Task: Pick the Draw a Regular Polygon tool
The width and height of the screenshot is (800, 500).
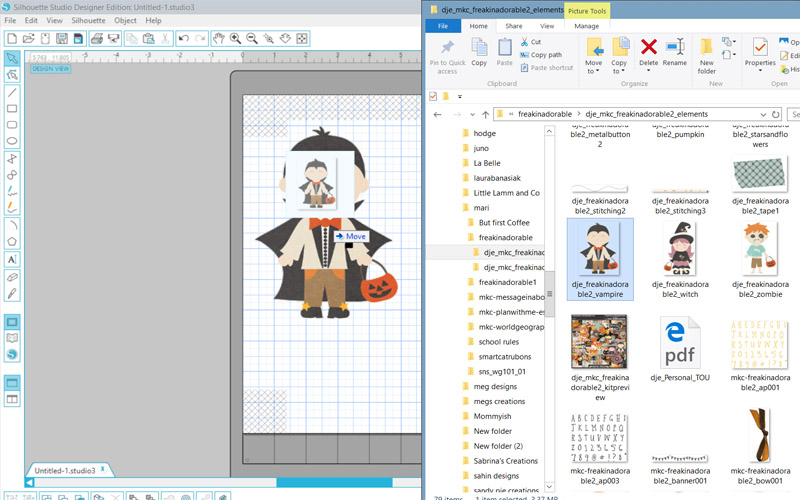Action: [x=12, y=241]
